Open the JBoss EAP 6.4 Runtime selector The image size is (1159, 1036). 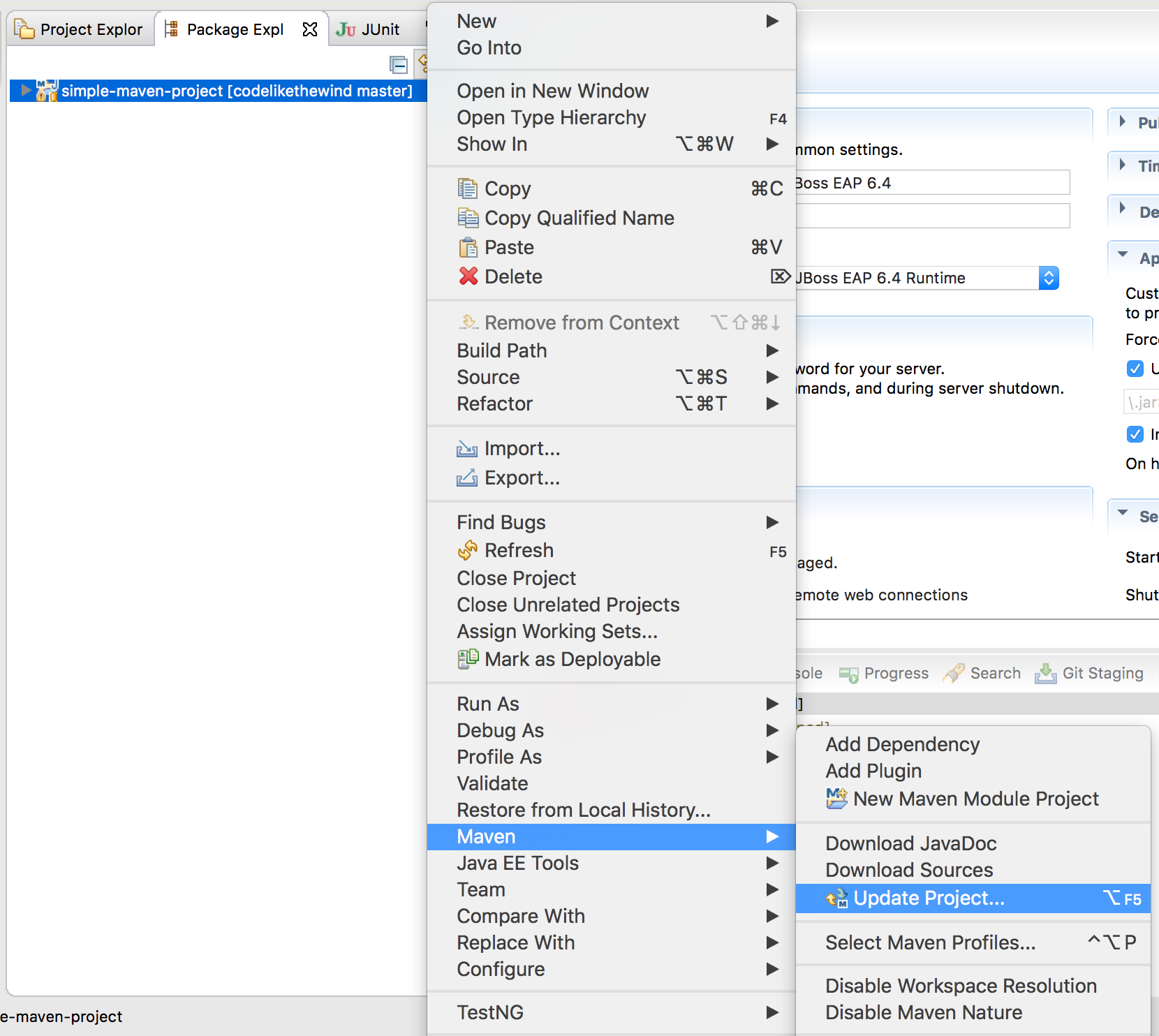click(x=1049, y=278)
